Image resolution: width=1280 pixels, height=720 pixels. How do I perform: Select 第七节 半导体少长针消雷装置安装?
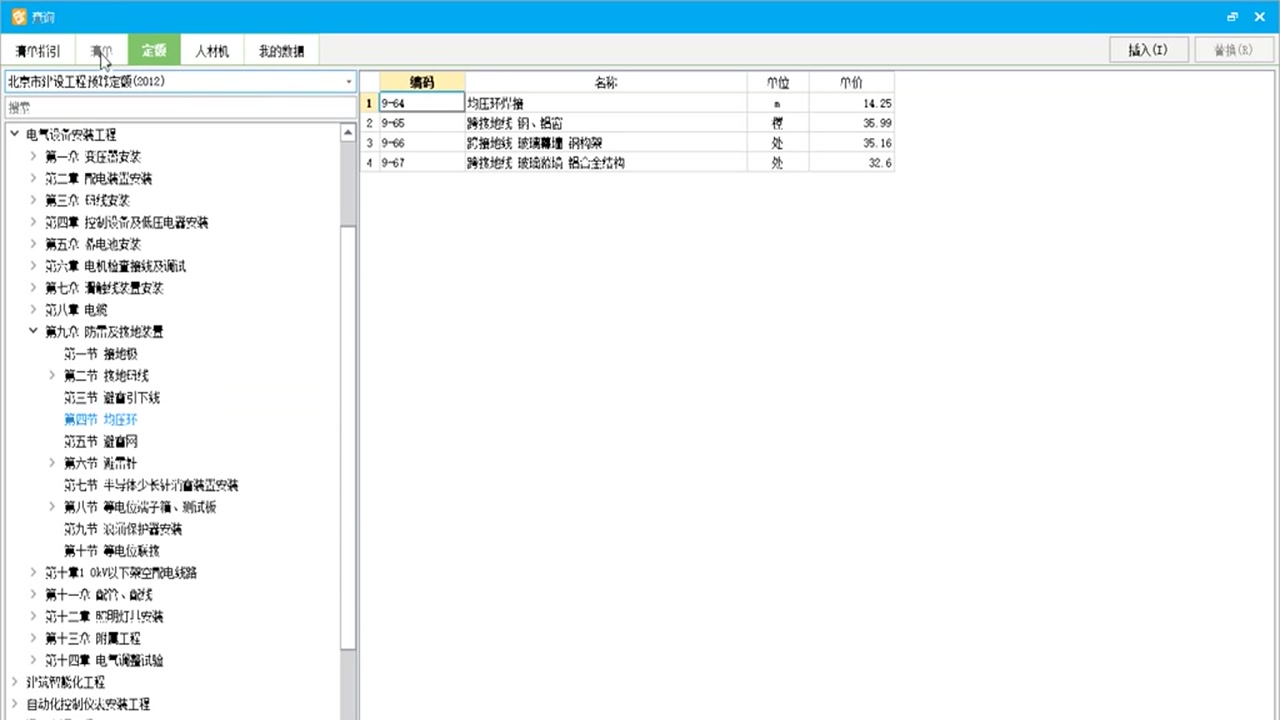151,485
